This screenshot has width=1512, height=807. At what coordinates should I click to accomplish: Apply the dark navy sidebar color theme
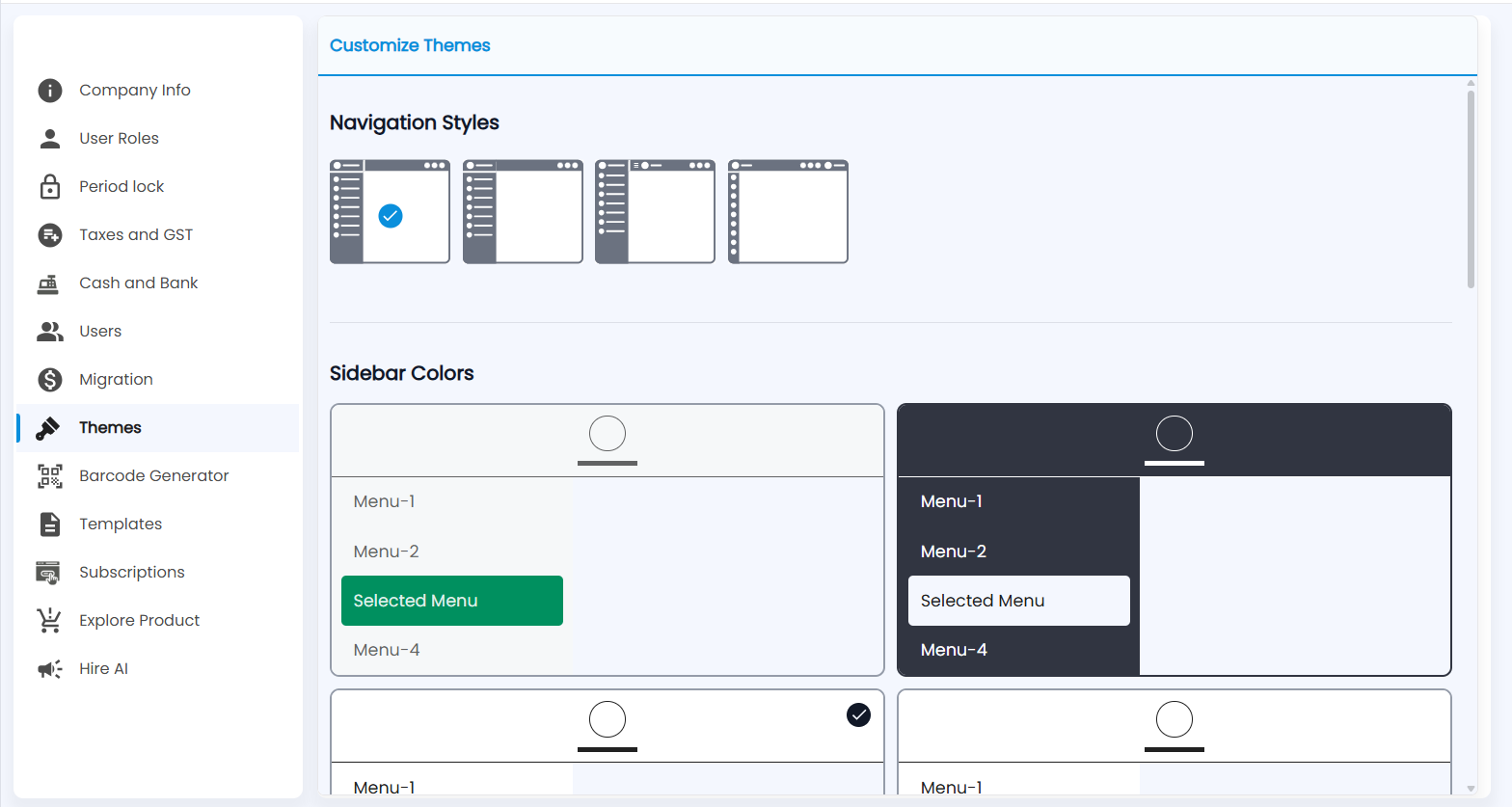[x=1174, y=540]
